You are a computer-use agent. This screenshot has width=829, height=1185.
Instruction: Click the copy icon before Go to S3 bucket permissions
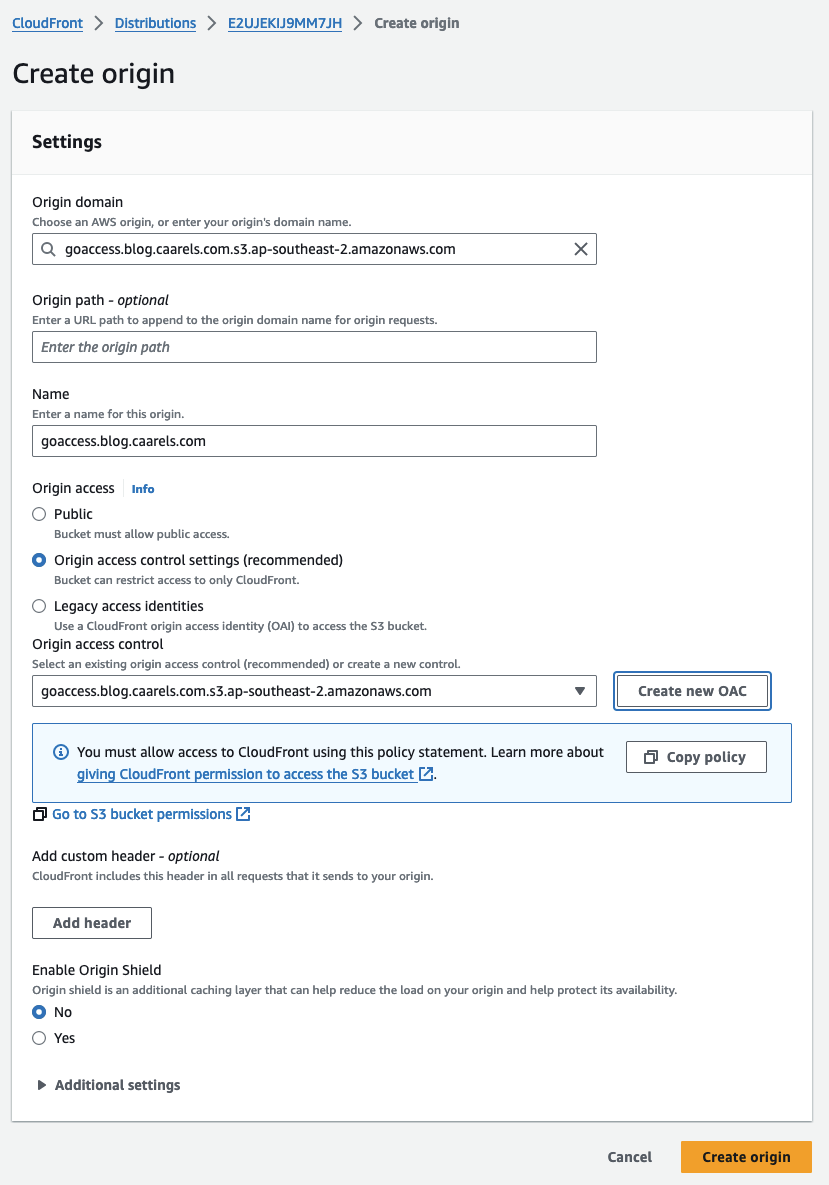[40, 813]
